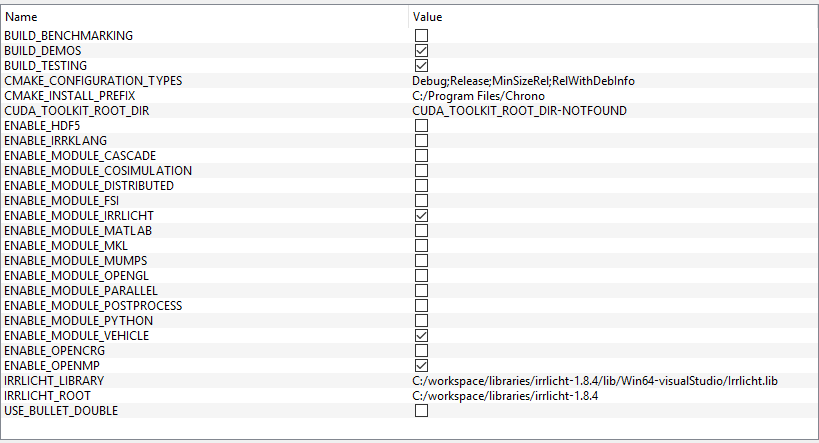Edit the CMAKE_INSTALL_PREFIX value field
The width and height of the screenshot is (819, 443).
coord(613,96)
